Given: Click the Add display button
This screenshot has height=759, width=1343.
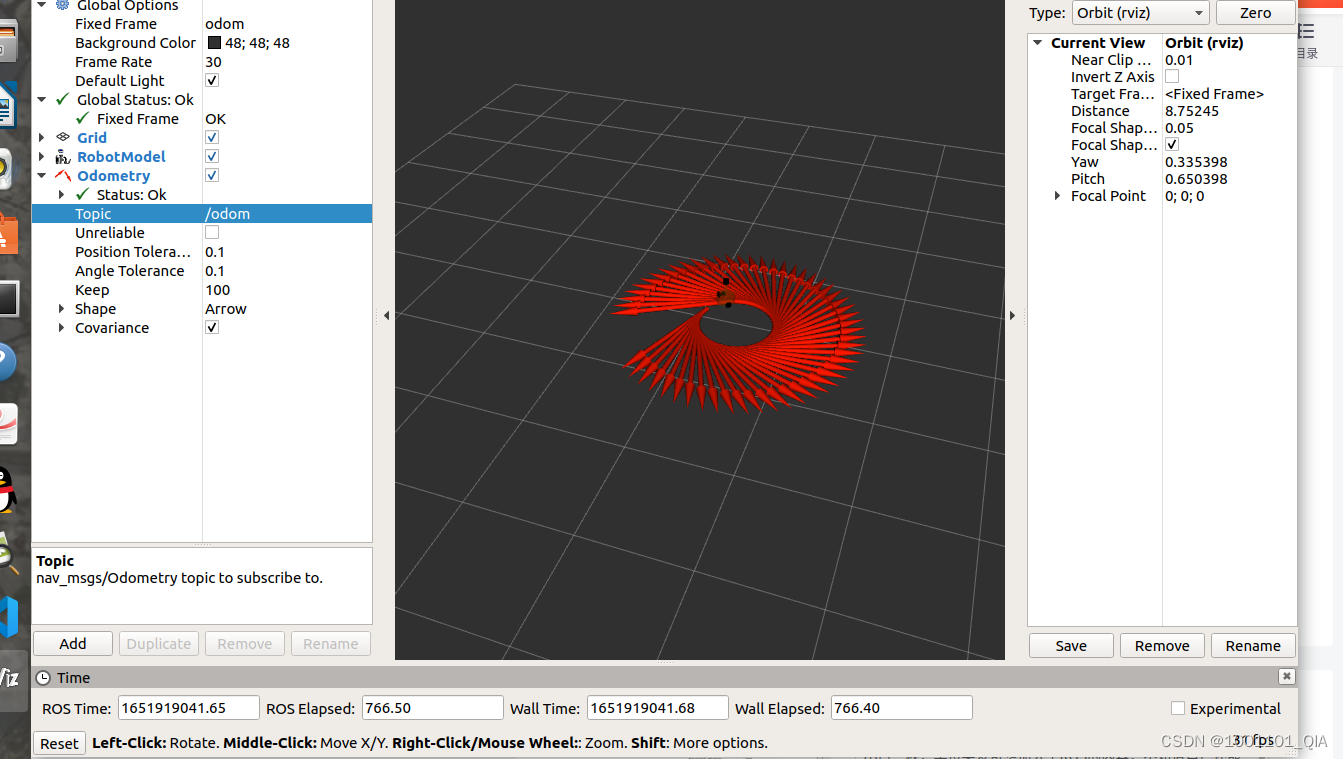Looking at the screenshot, I should click(x=73, y=643).
